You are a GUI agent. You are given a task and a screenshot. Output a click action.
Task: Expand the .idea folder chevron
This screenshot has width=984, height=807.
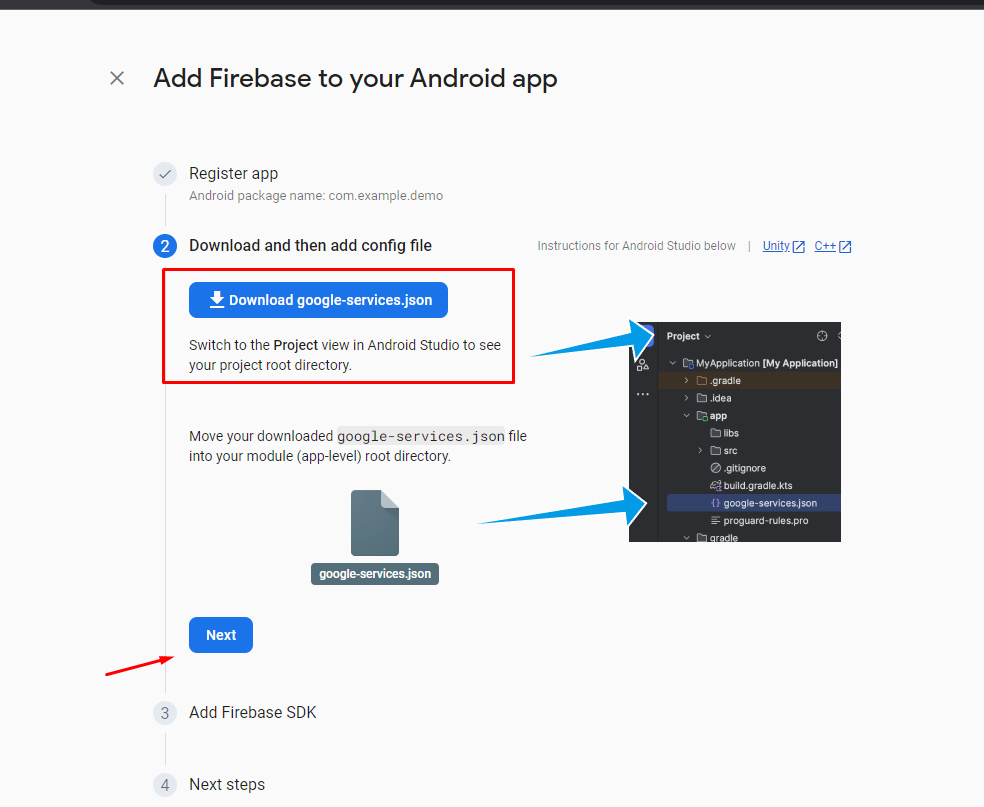click(686, 398)
